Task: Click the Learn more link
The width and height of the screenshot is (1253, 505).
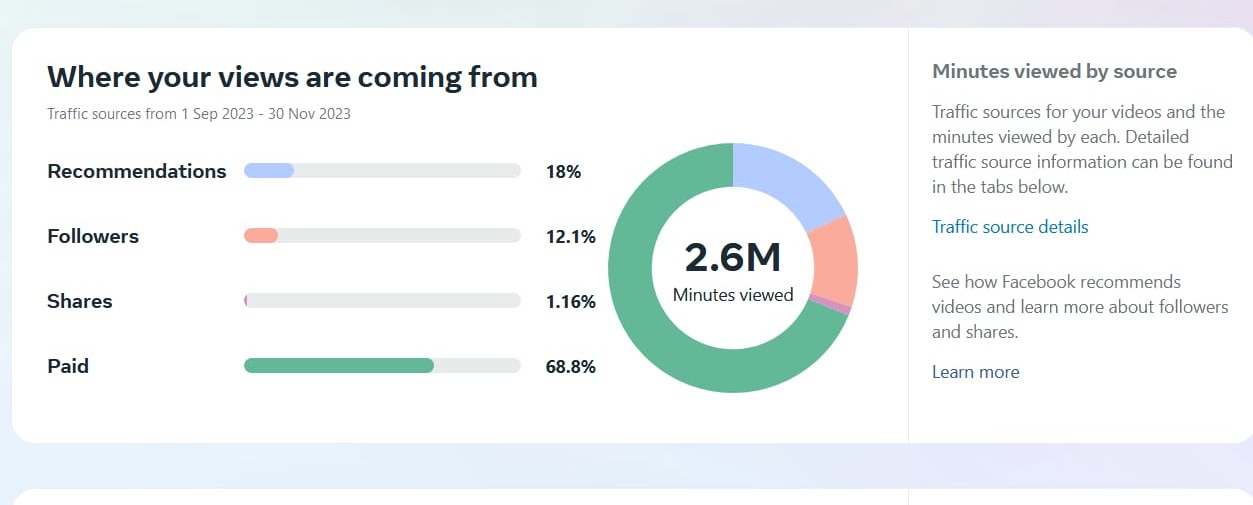Action: (975, 372)
